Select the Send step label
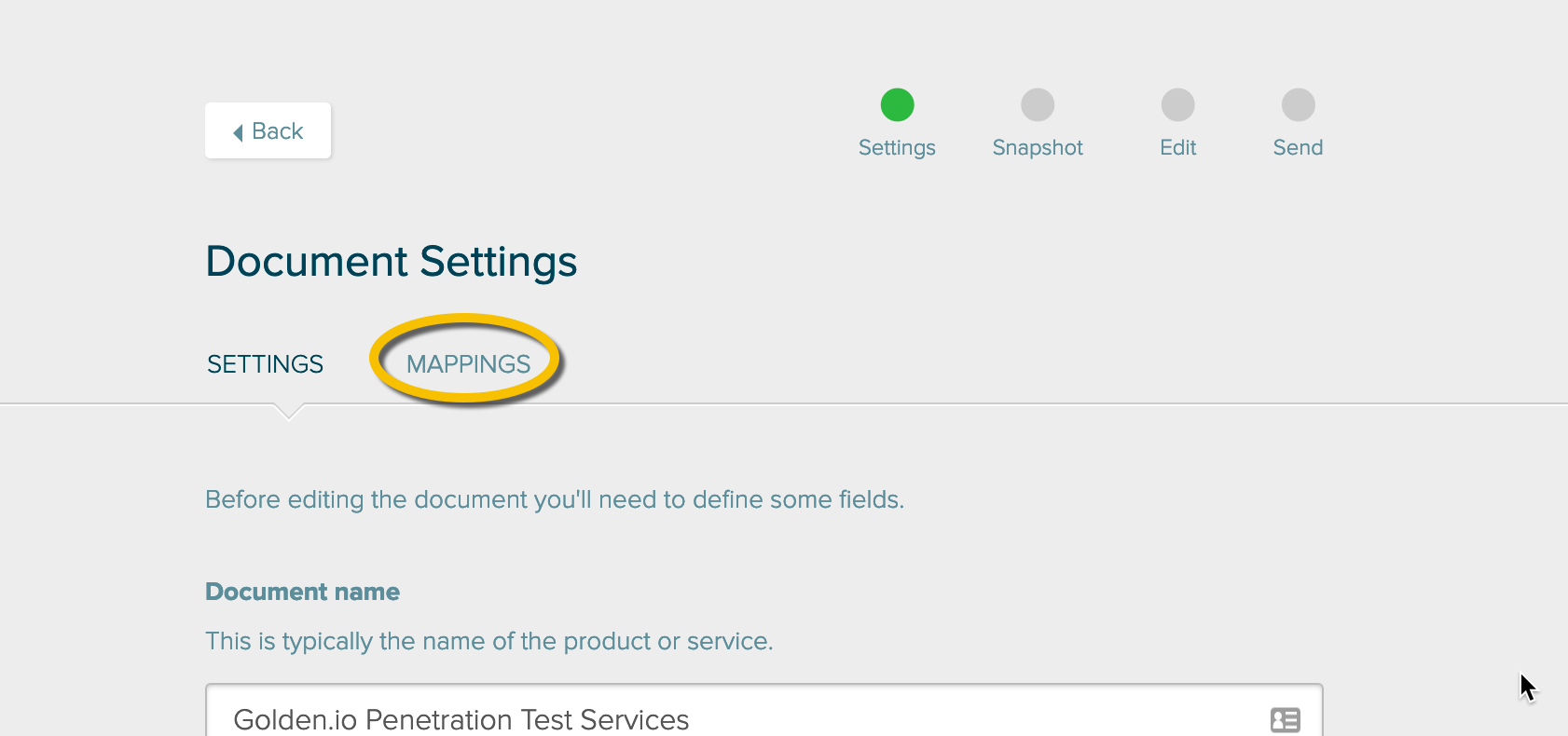The height and width of the screenshot is (736, 1568). (x=1298, y=147)
